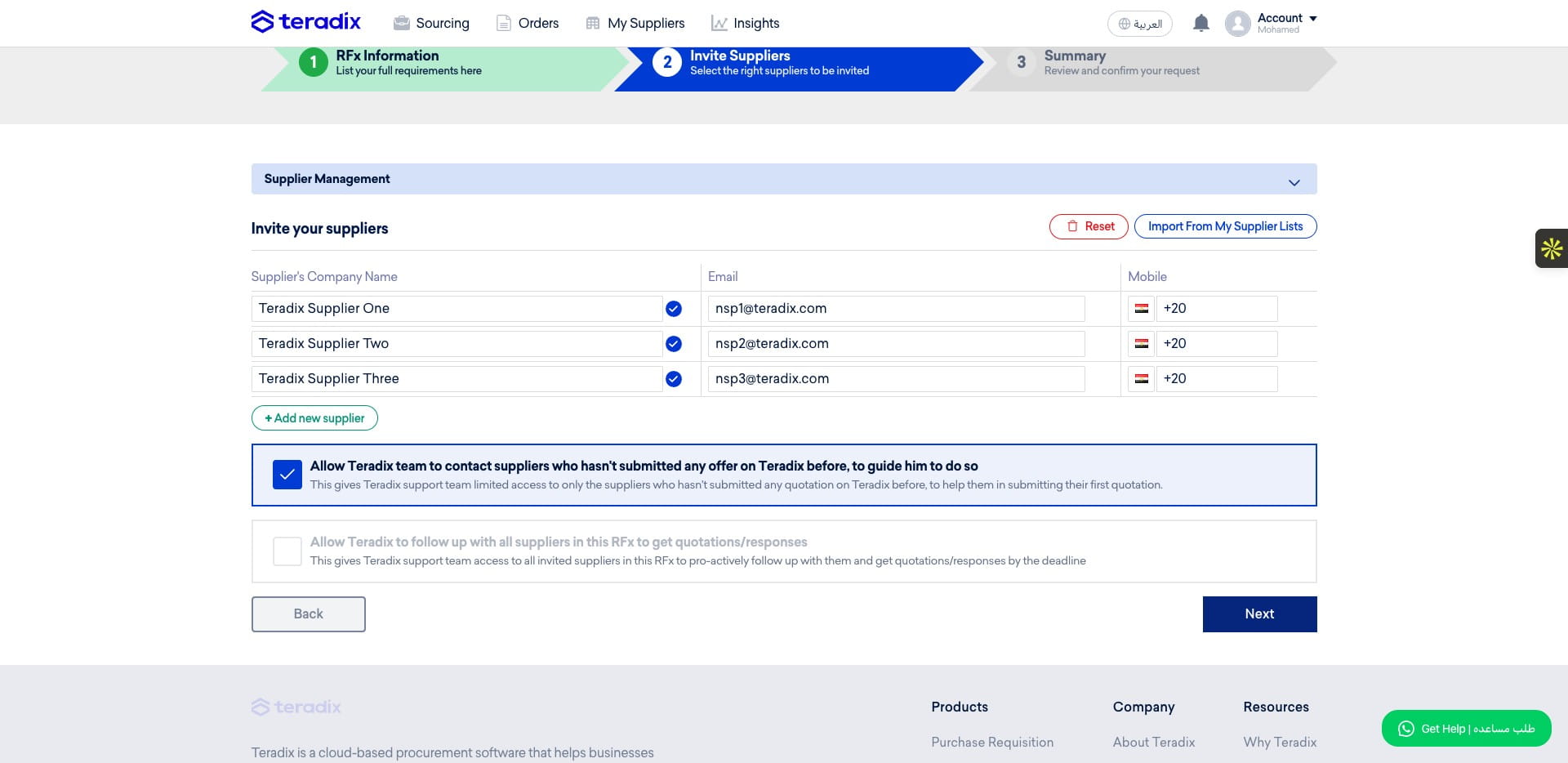
Task: Open the yellow asterisk side widget
Action: pyautogui.click(x=1552, y=248)
